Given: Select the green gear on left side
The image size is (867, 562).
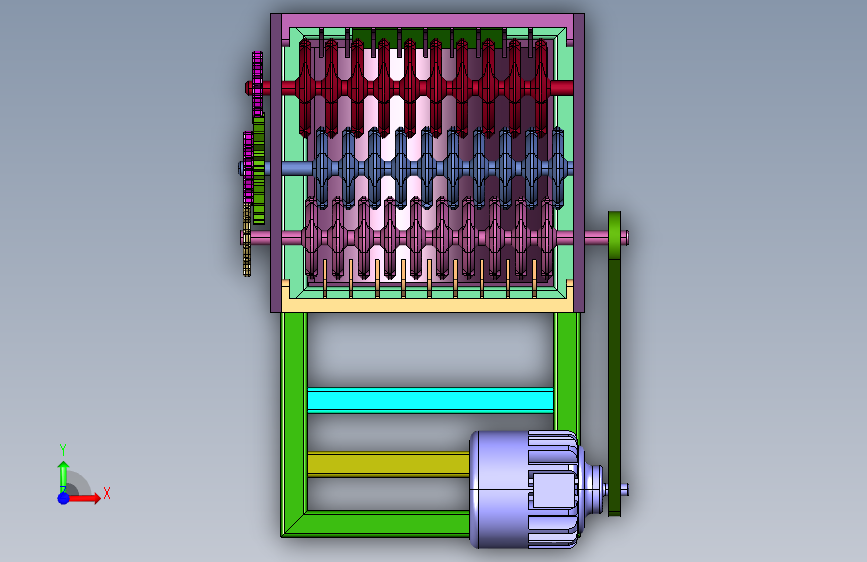Looking at the screenshot, I should (x=259, y=169).
